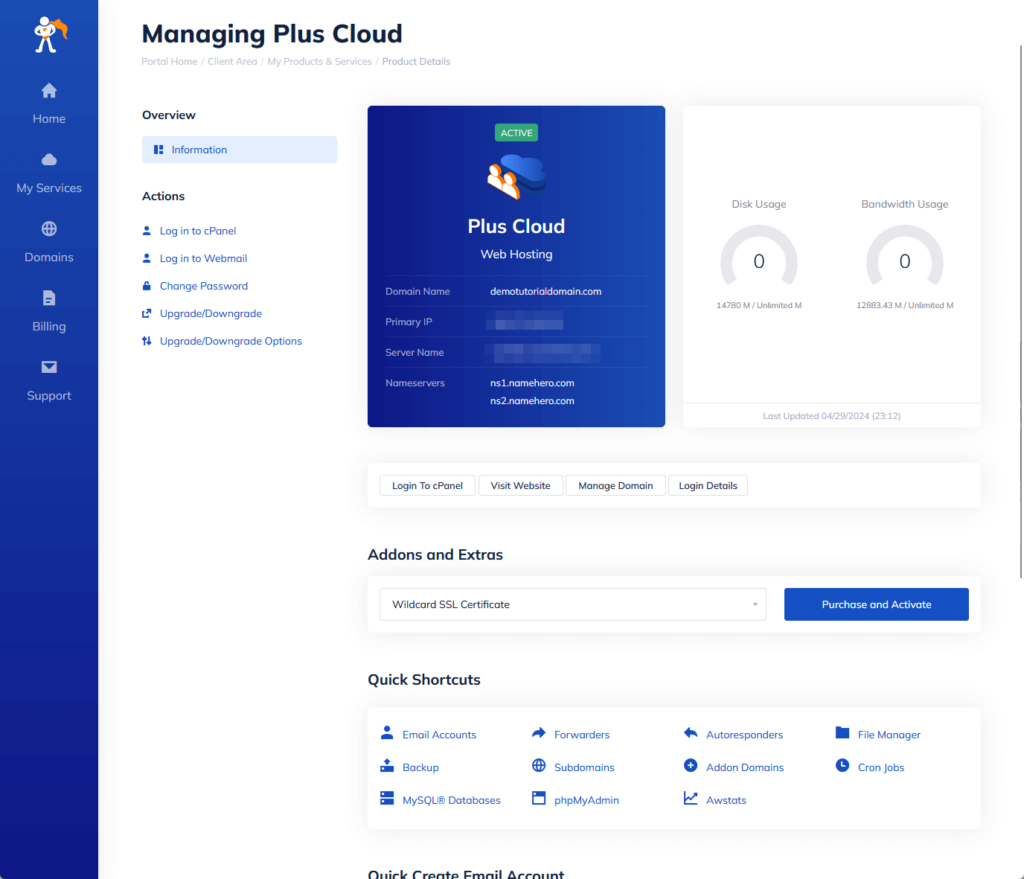This screenshot has height=879, width=1024.
Task: Open the Subdomains shortcut link
Action: [584, 767]
